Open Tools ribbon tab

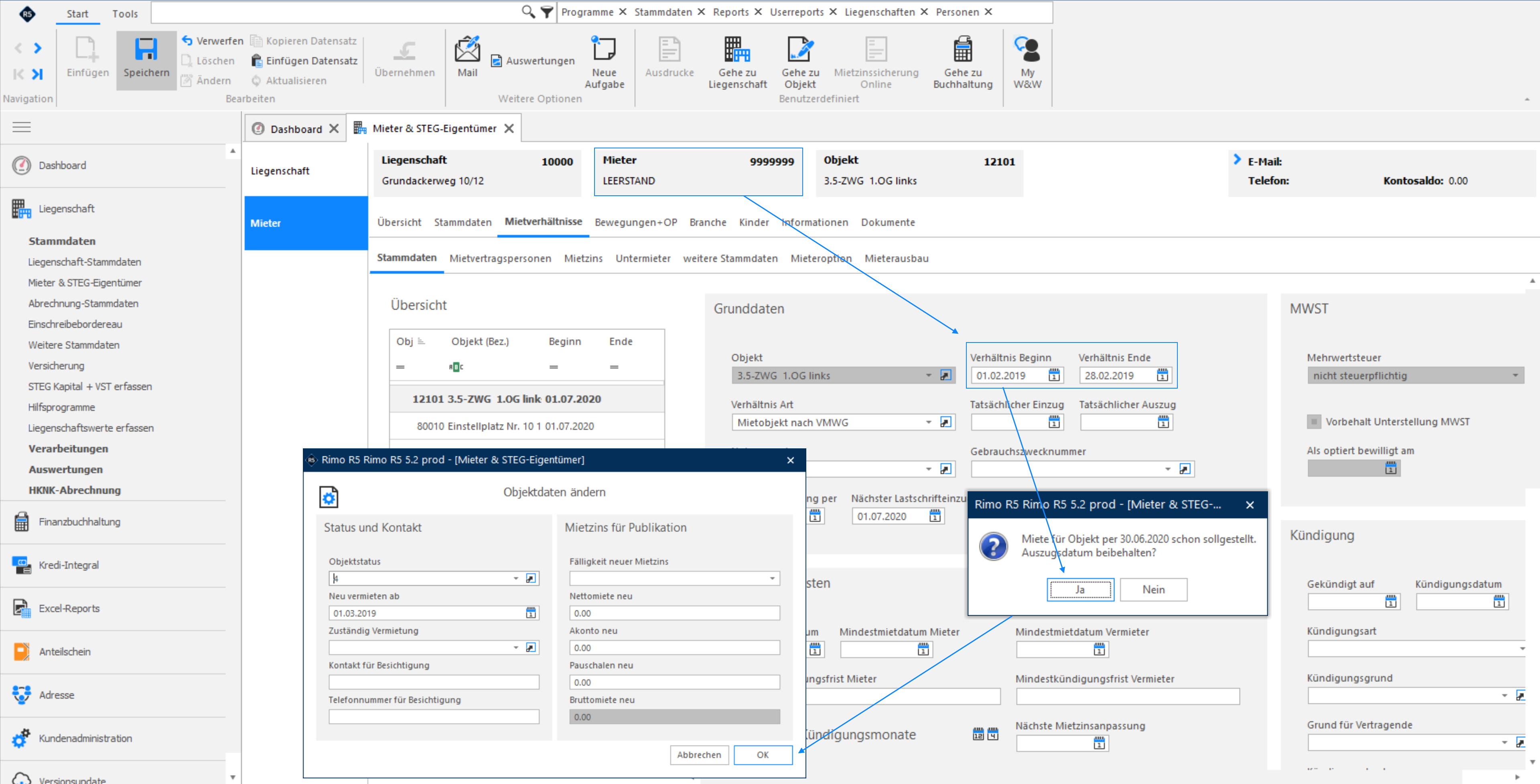pyautogui.click(x=124, y=14)
